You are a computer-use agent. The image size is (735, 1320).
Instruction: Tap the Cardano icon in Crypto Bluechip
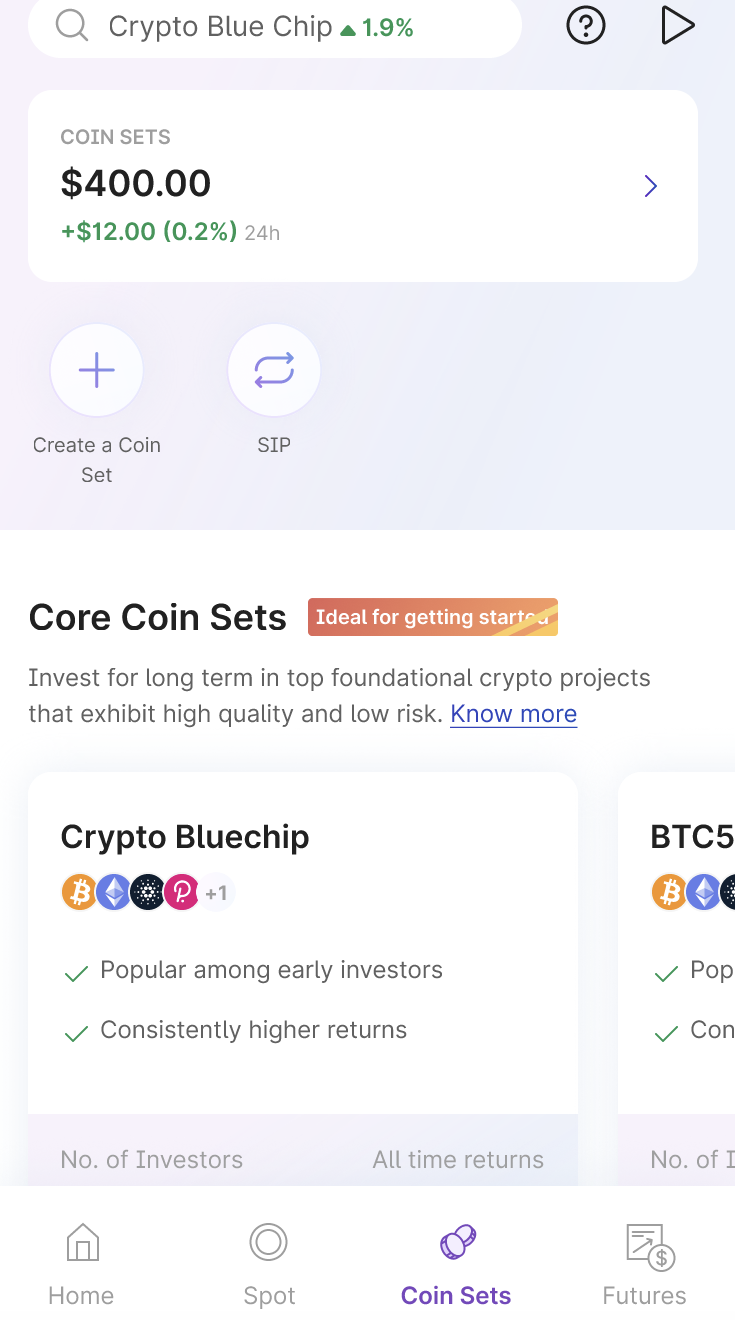point(148,892)
